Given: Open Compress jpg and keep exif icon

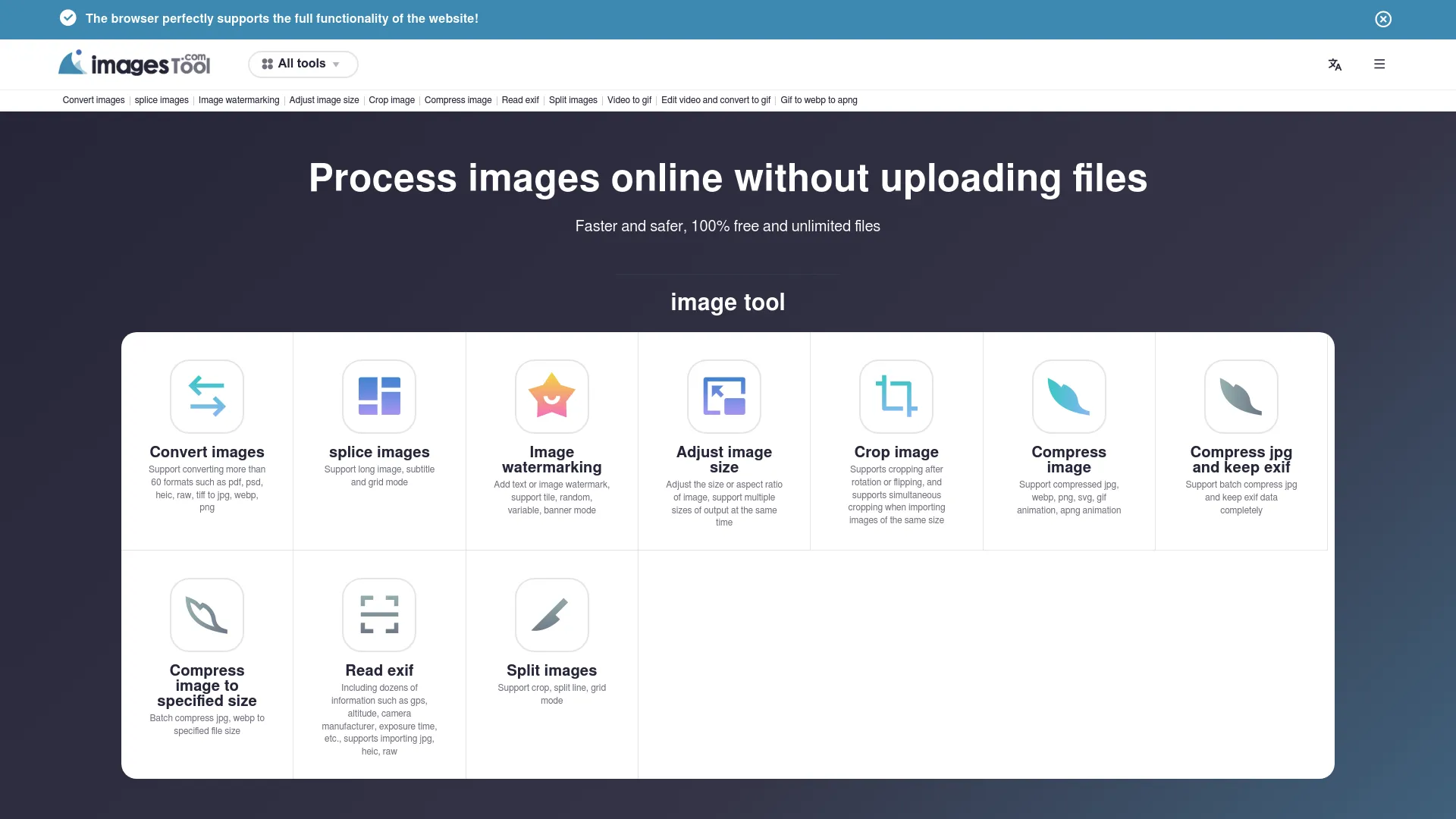Looking at the screenshot, I should pos(1241,397).
